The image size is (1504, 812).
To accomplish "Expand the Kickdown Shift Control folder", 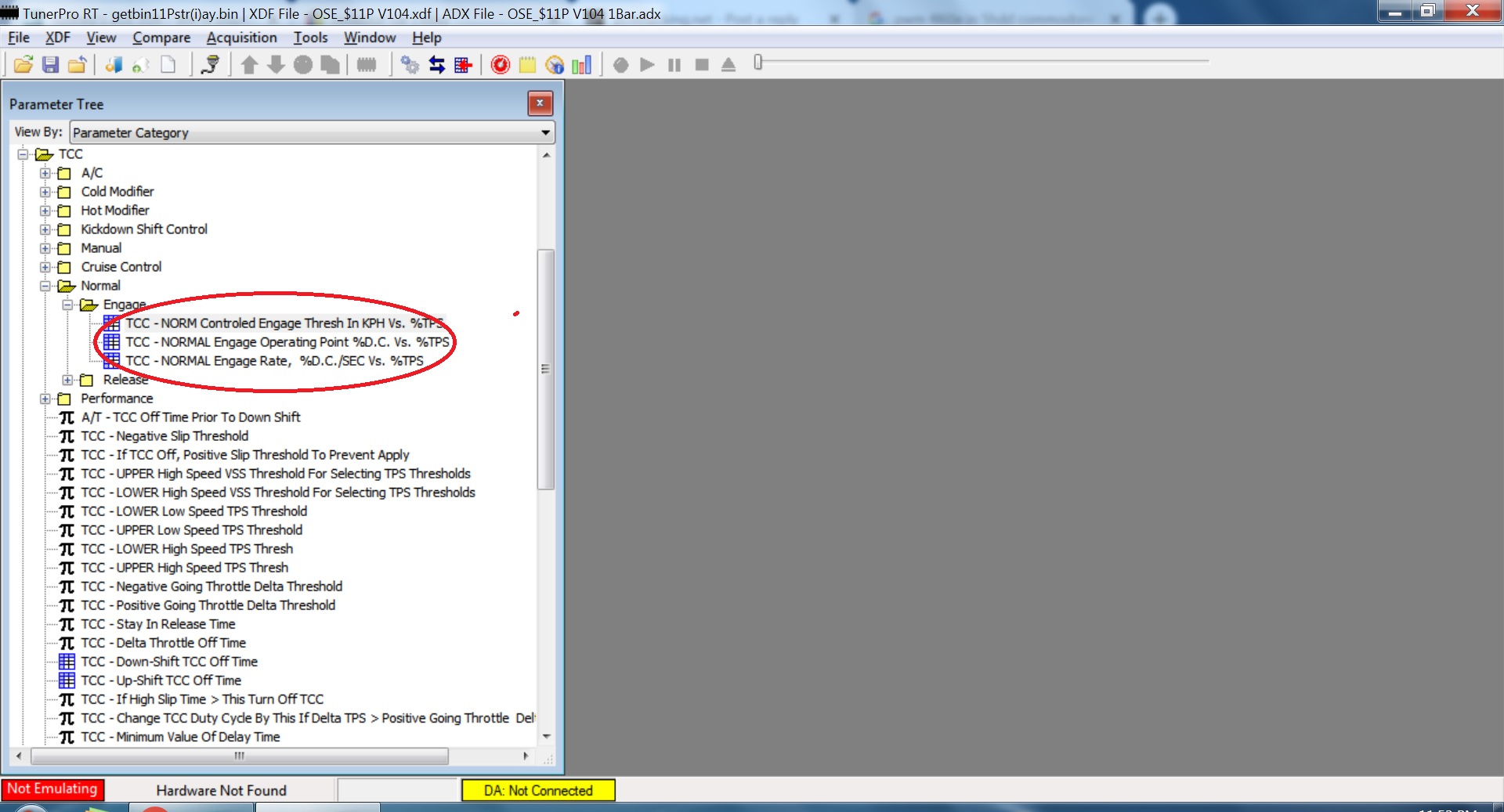I will click(x=45, y=229).
